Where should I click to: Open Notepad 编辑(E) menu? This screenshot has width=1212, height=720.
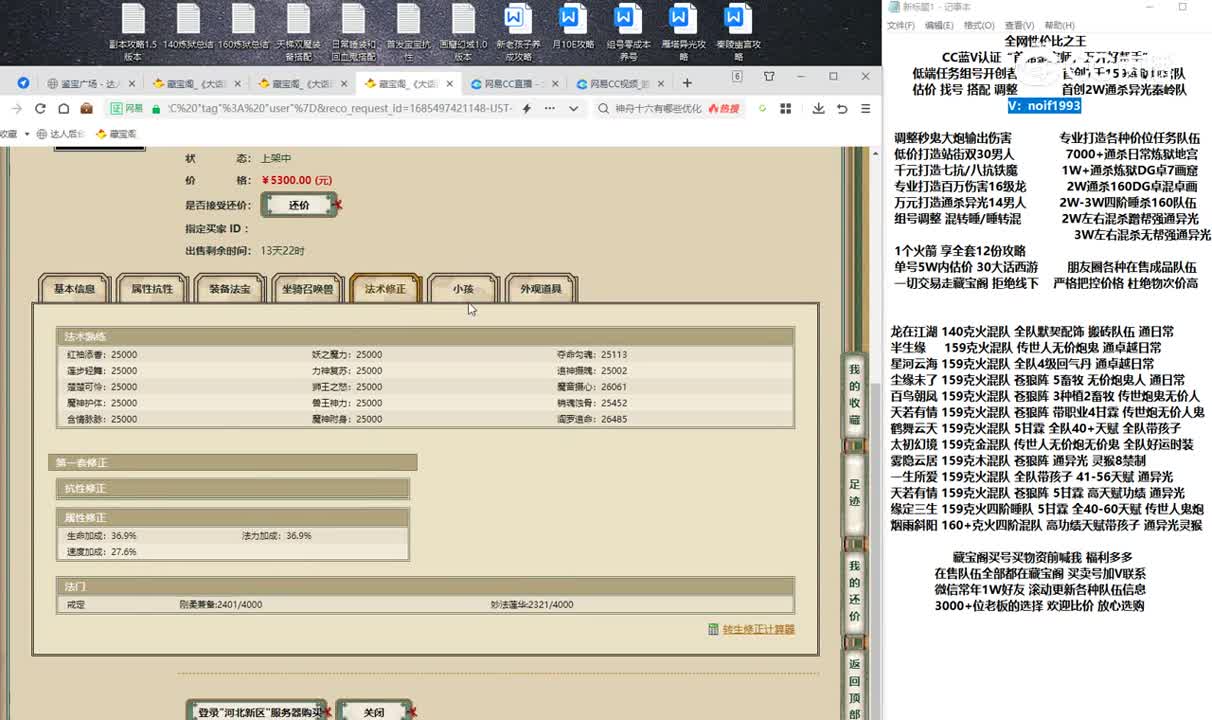[x=939, y=25]
